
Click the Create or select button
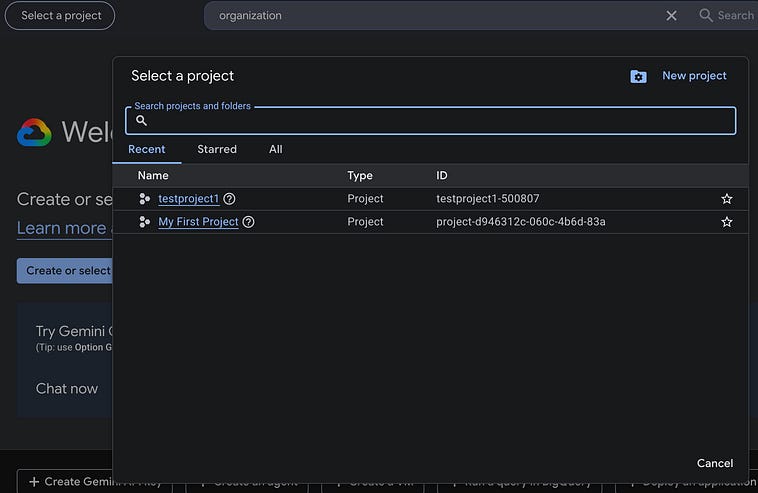tap(65, 271)
